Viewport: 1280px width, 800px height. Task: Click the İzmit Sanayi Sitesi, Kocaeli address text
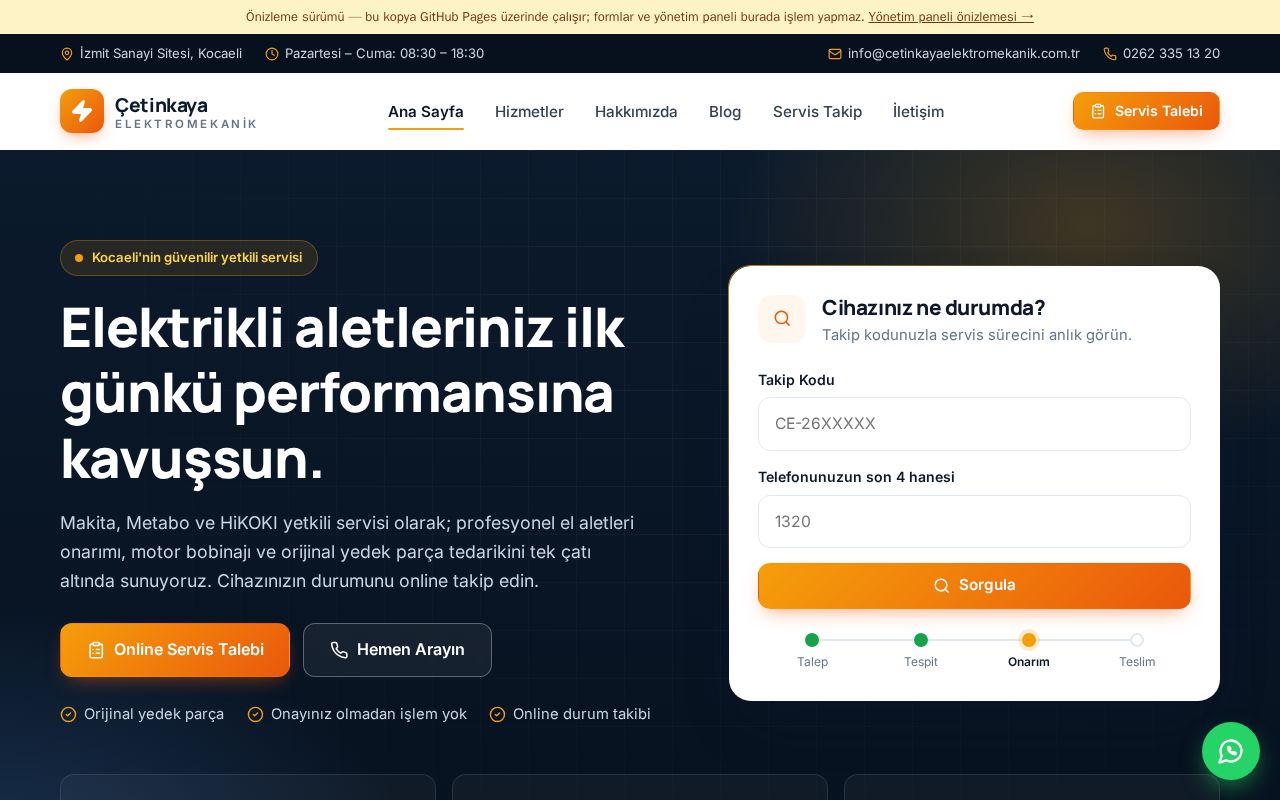click(x=161, y=54)
